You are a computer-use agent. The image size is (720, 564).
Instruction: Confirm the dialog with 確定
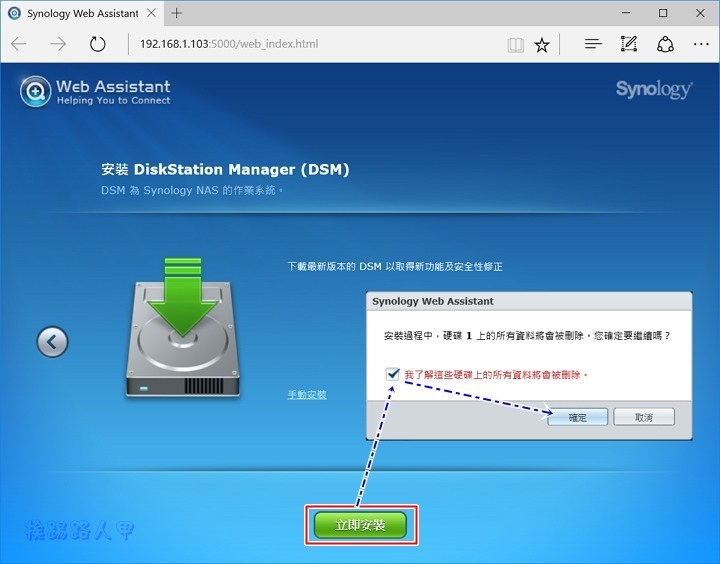click(577, 417)
